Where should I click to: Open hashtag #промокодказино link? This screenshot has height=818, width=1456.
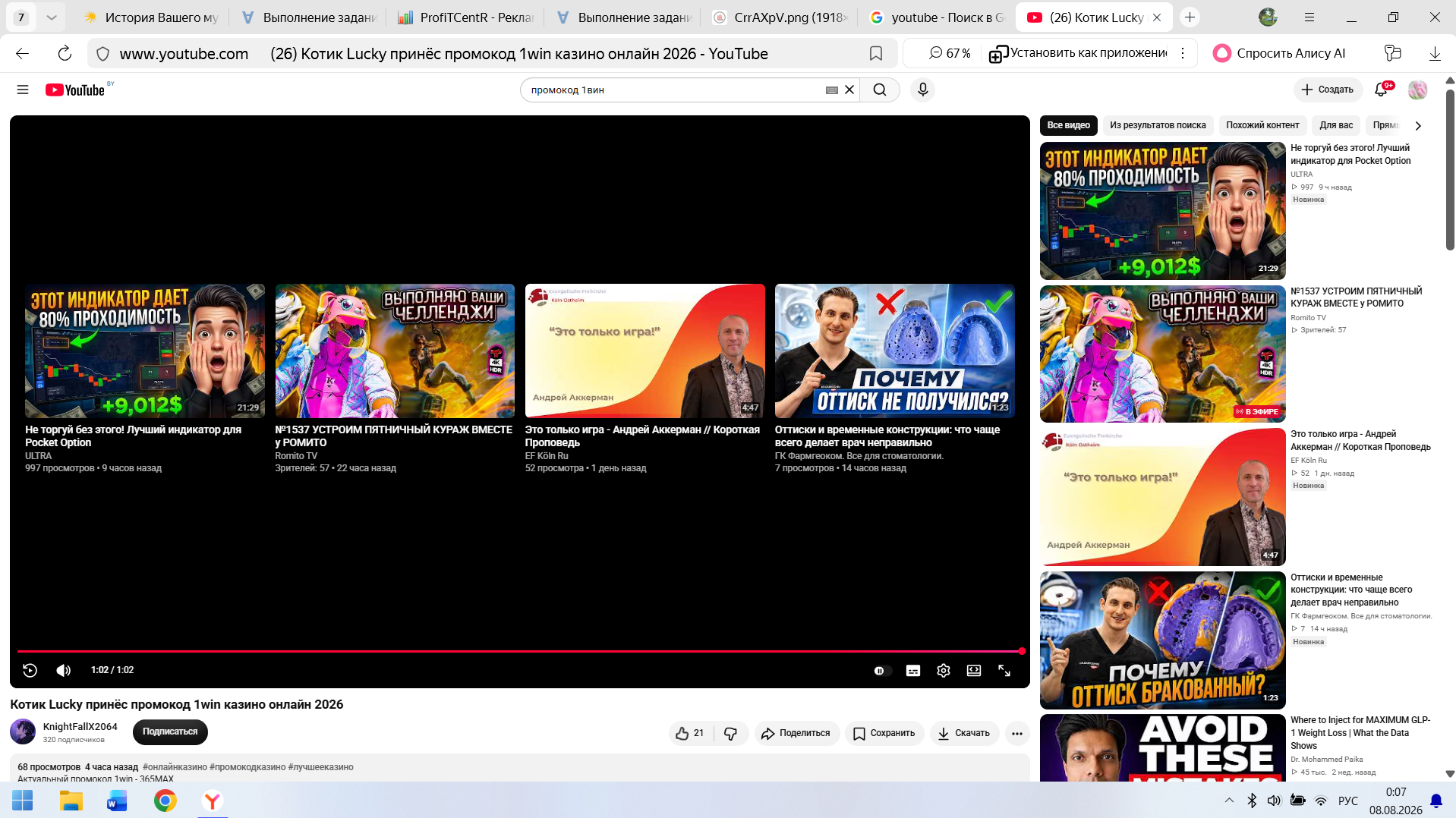pos(247,767)
